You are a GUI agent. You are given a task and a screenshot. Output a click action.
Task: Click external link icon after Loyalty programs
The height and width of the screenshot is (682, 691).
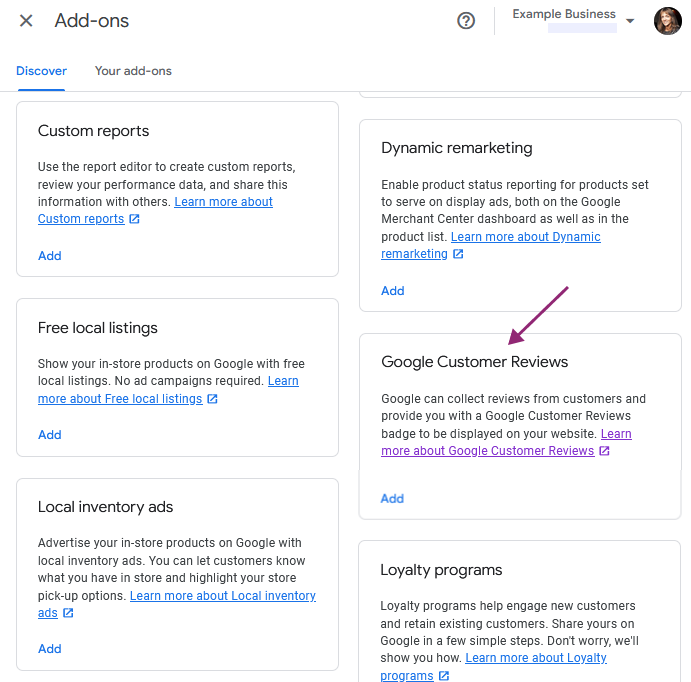[x=444, y=675]
